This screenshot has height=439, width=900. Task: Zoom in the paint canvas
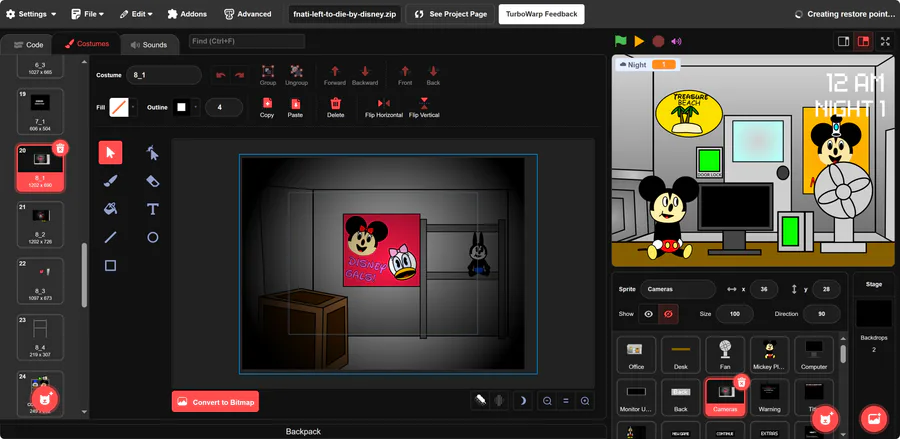pos(585,401)
